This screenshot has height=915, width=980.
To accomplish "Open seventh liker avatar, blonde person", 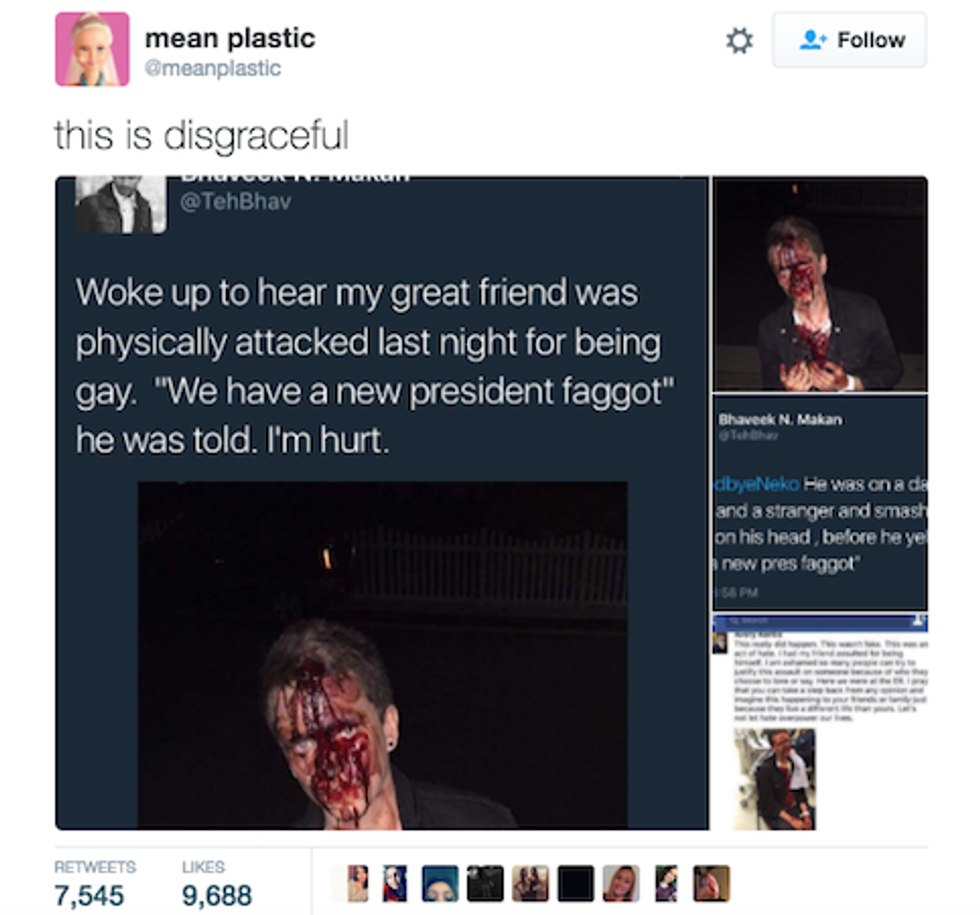I will click(621, 883).
